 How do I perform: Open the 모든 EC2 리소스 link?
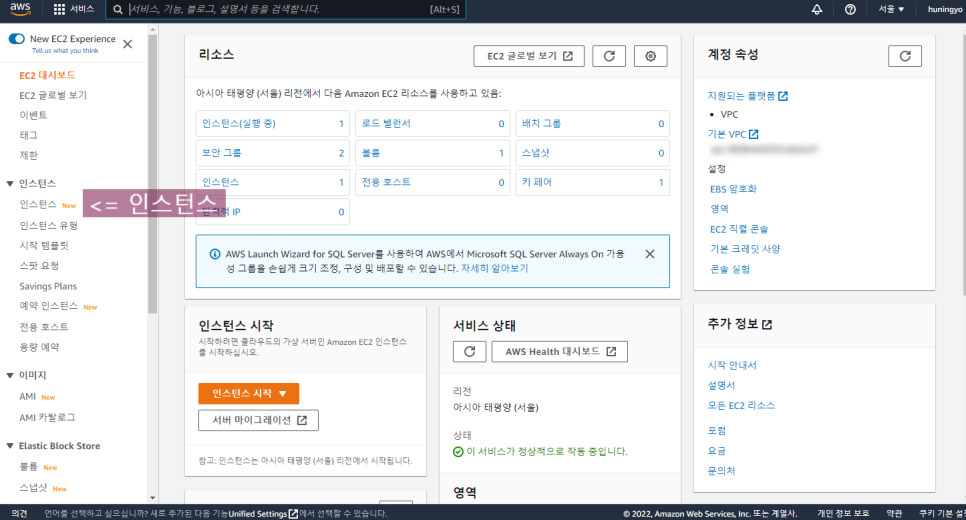pos(741,405)
